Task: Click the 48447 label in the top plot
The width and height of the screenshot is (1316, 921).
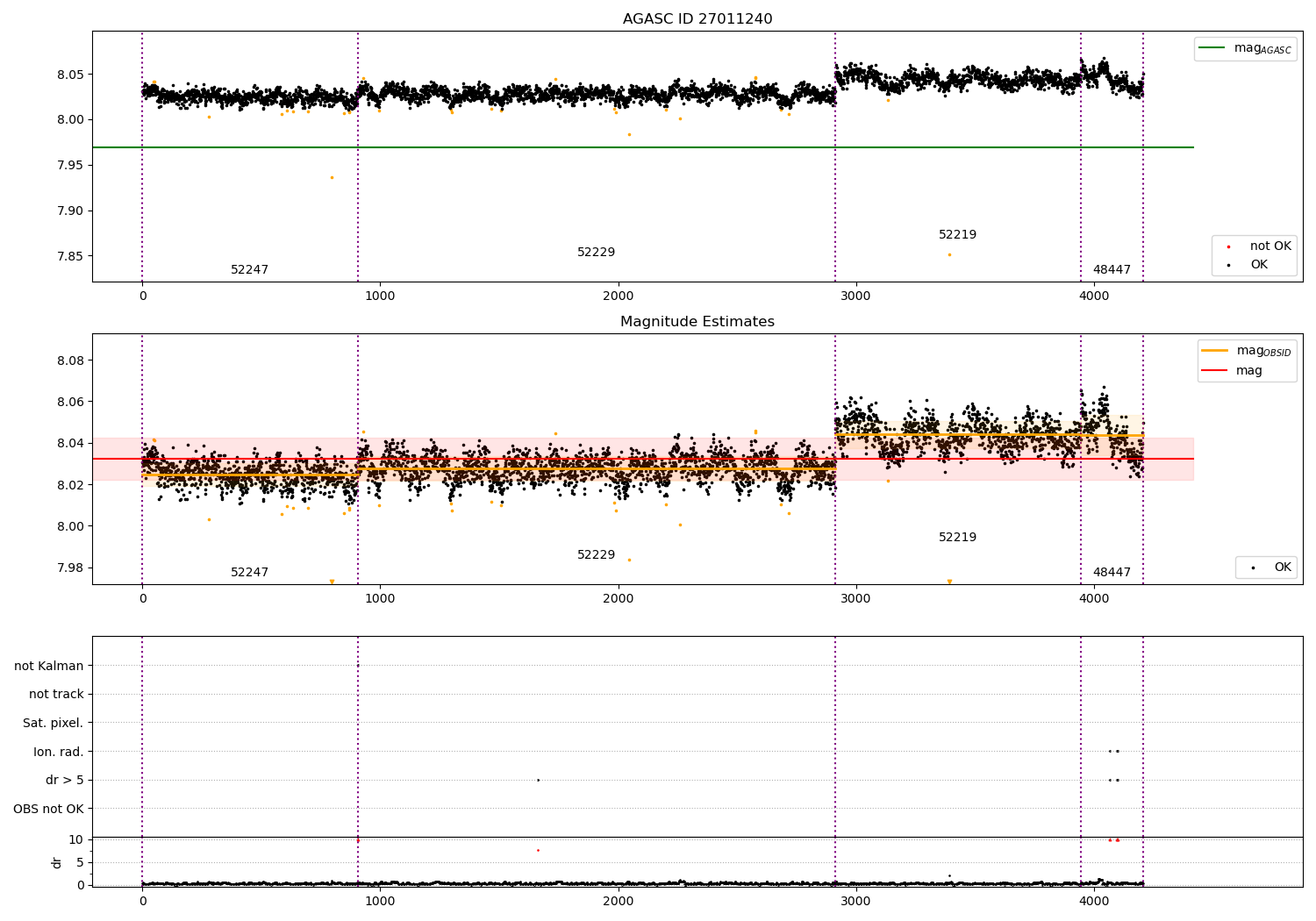Action: pos(1112,270)
